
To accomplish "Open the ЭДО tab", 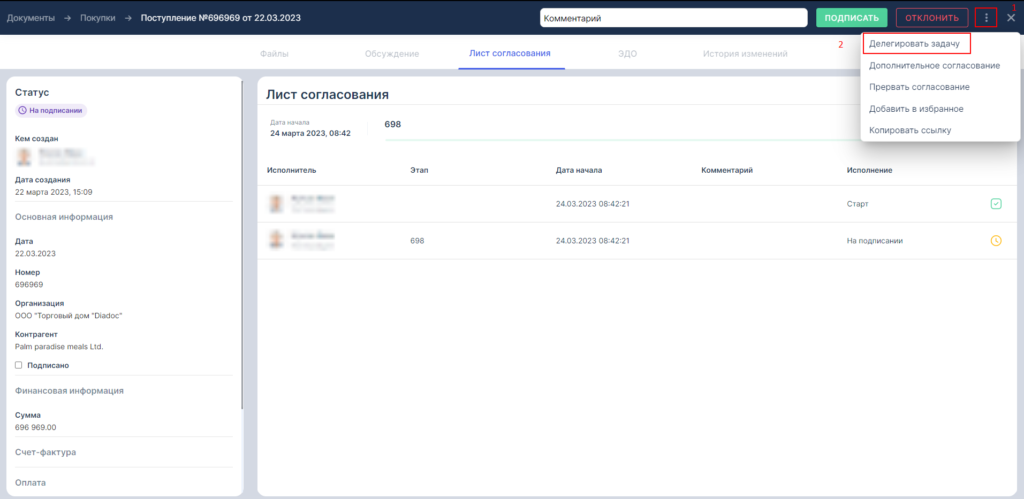I will 627,54.
